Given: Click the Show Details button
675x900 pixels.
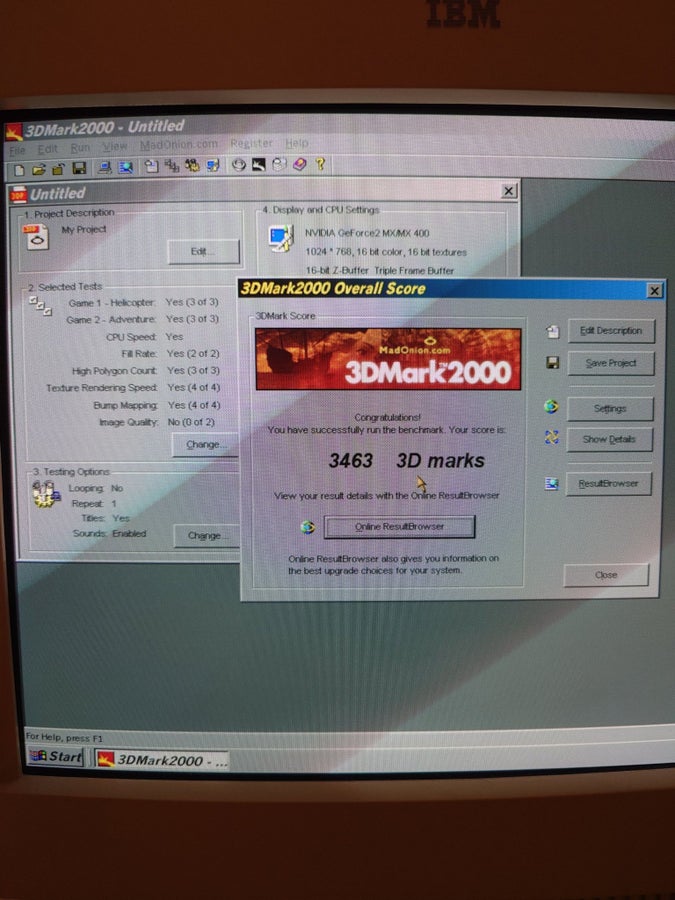Looking at the screenshot, I should 610,439.
